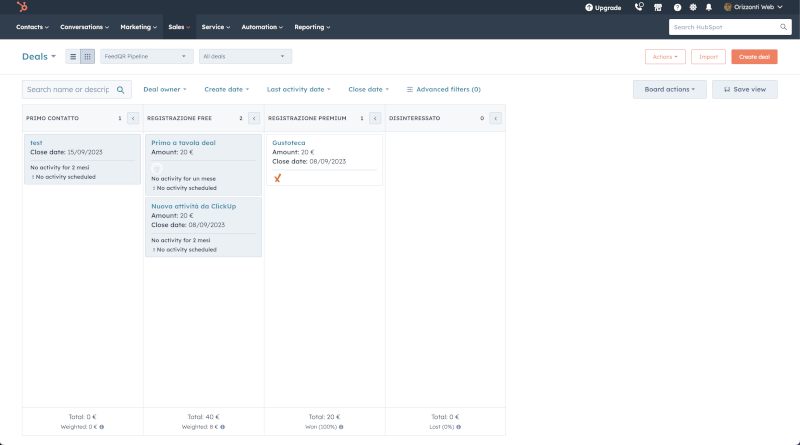This screenshot has width=800, height=445.
Task: Open the Primo a tavola deal
Action: click(183, 143)
